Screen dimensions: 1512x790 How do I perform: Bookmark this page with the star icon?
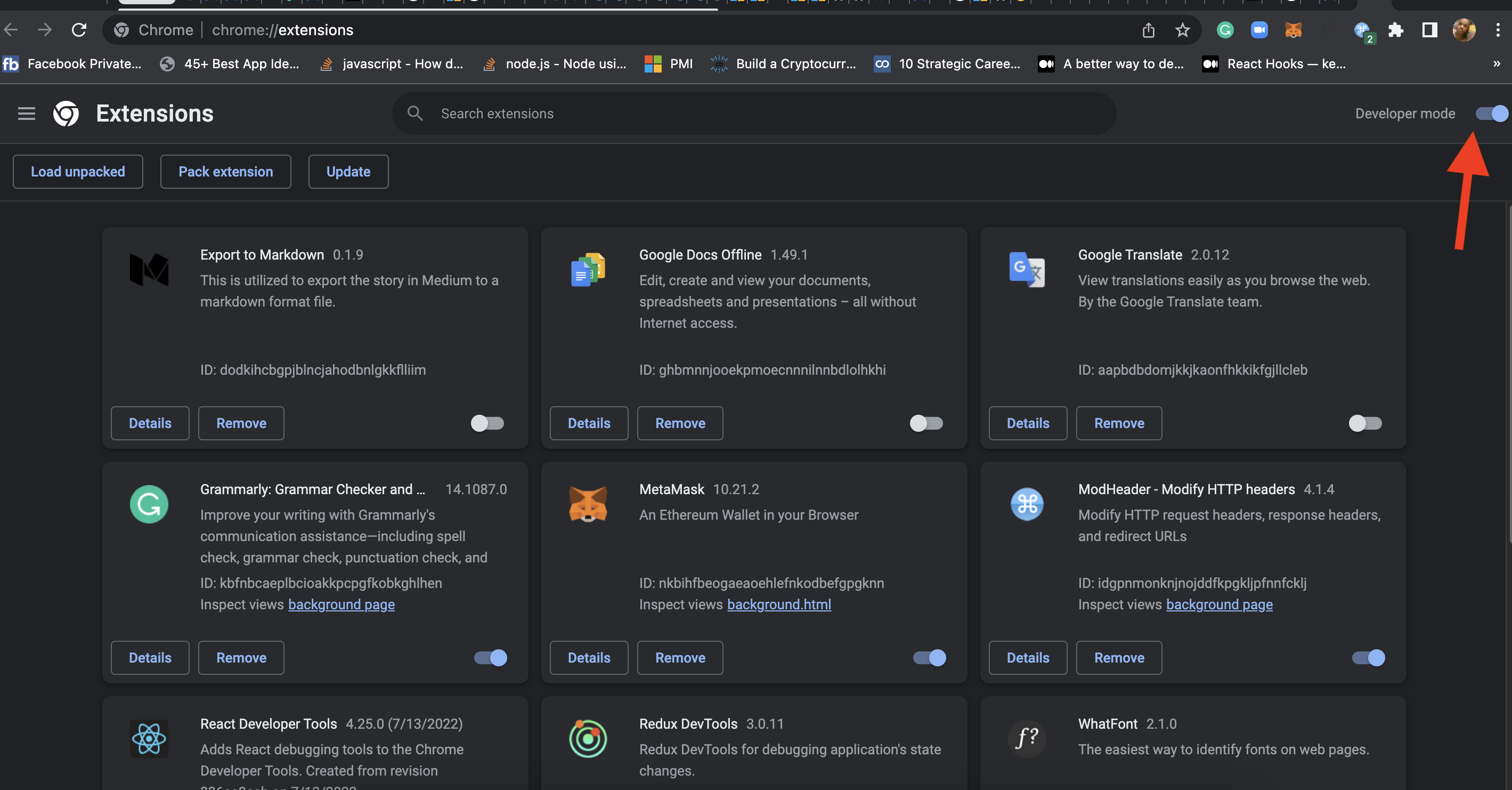1182,30
